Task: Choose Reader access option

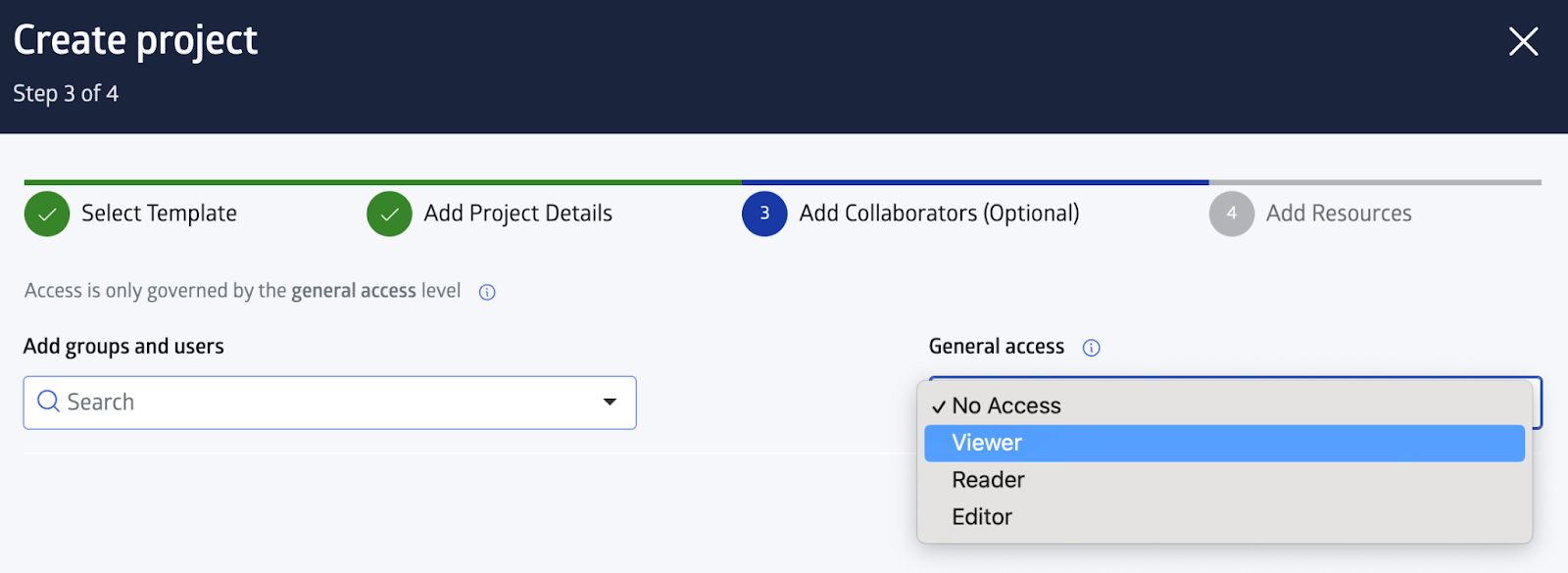Action: (x=1224, y=480)
